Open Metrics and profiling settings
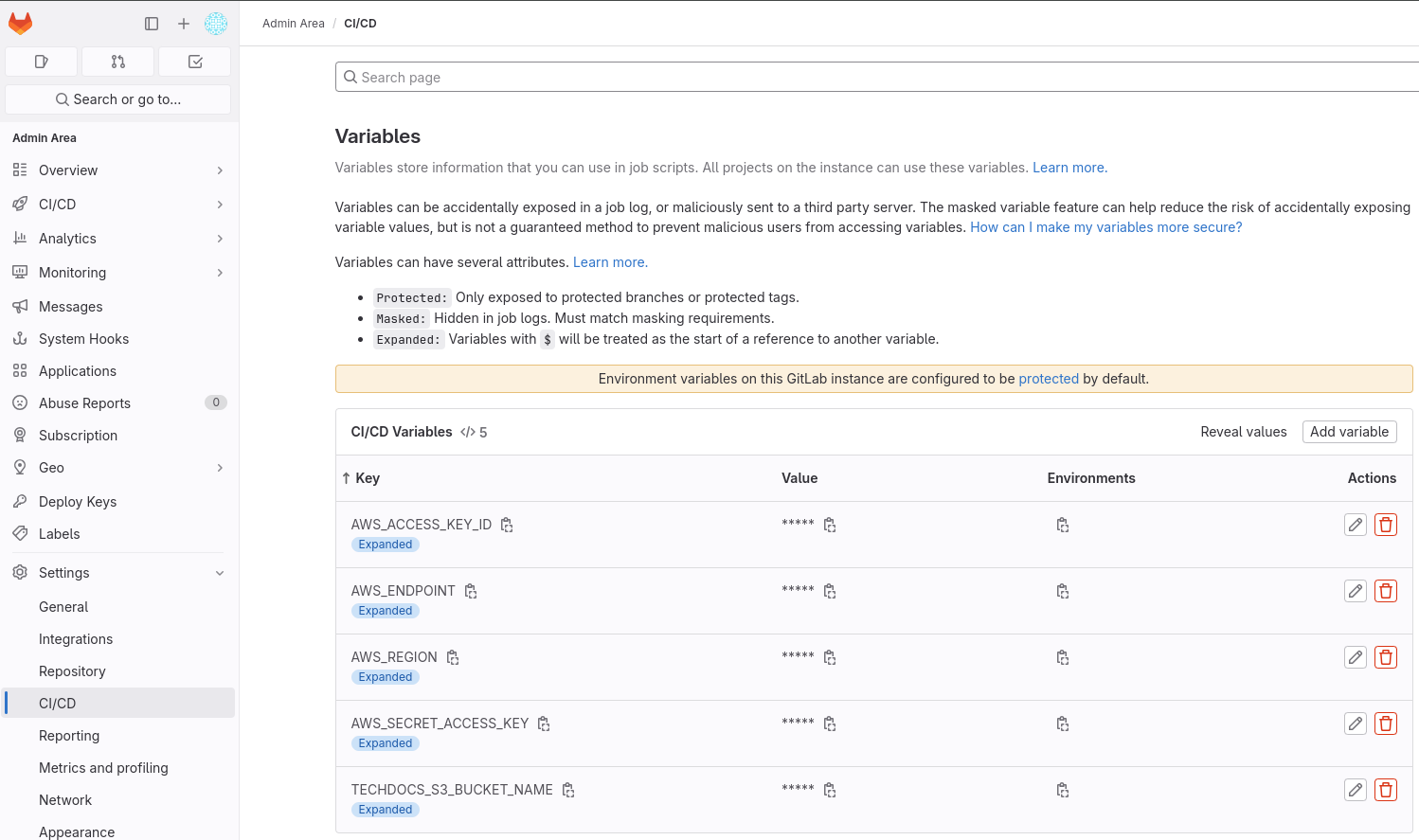Image resolution: width=1419 pixels, height=840 pixels. point(119,768)
